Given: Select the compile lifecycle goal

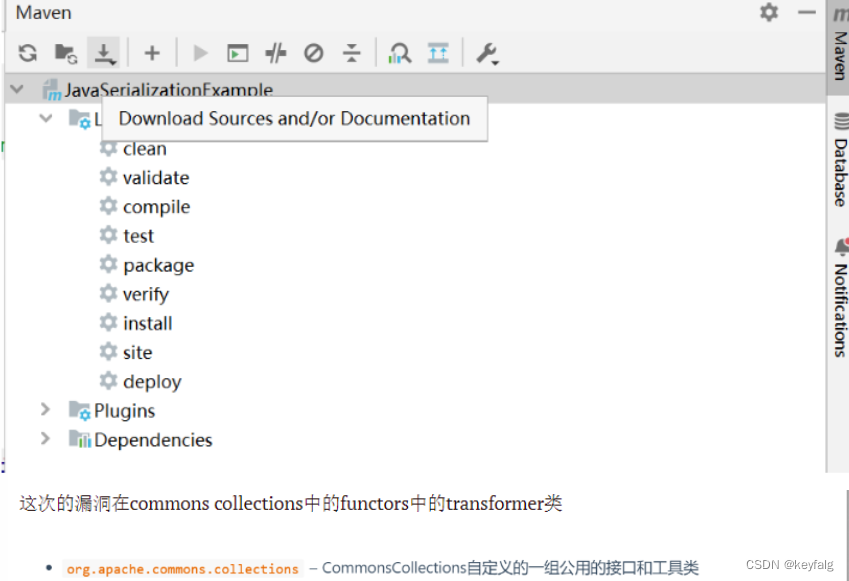Looking at the screenshot, I should click(x=156, y=207).
